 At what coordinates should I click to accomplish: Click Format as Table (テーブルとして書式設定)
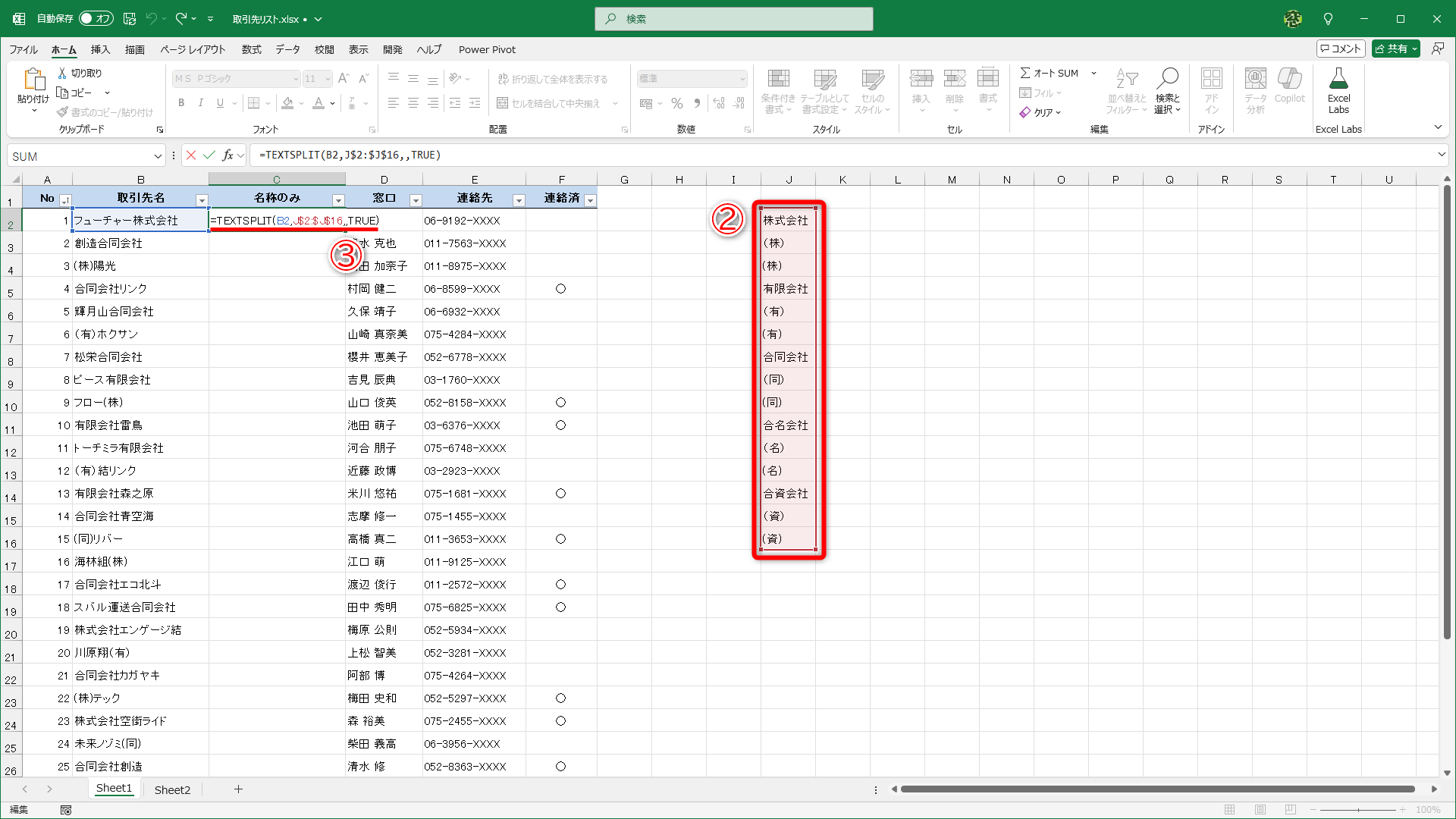pyautogui.click(x=824, y=91)
